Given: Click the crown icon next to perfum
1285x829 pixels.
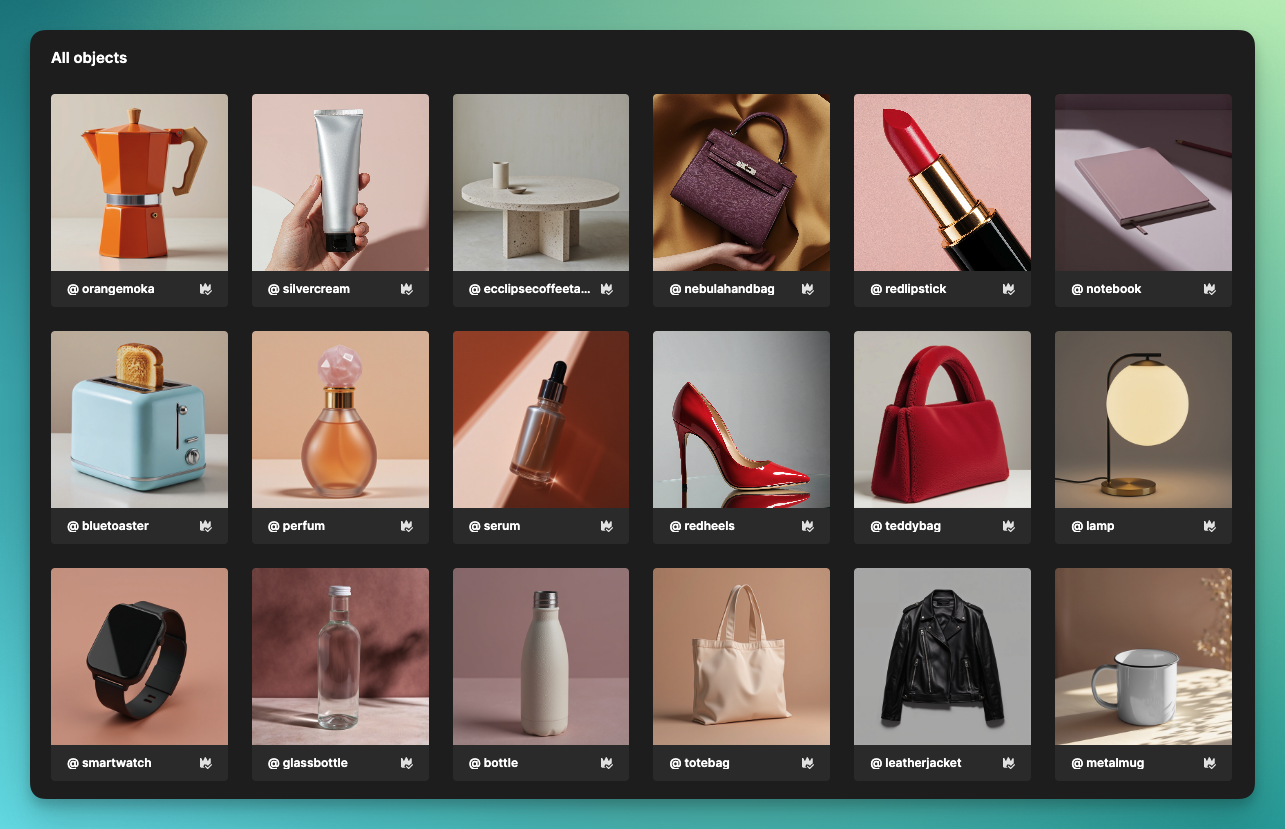Looking at the screenshot, I should [407, 526].
